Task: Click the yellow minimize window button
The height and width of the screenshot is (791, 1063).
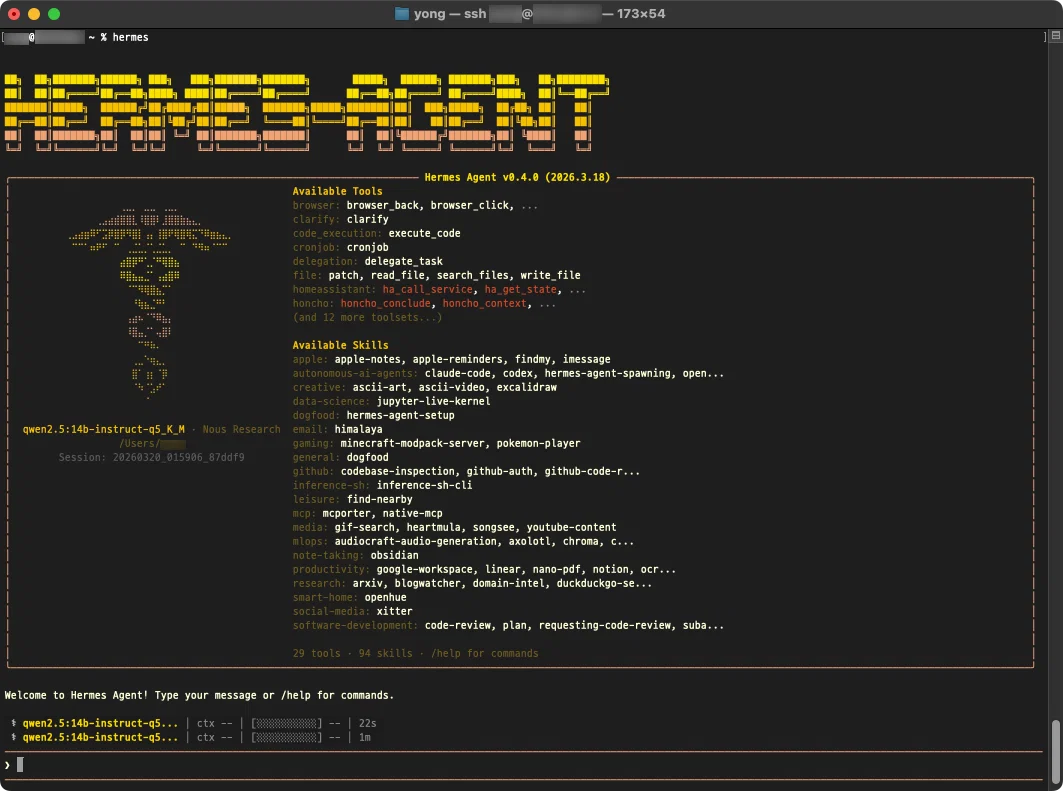Action: coord(34,14)
